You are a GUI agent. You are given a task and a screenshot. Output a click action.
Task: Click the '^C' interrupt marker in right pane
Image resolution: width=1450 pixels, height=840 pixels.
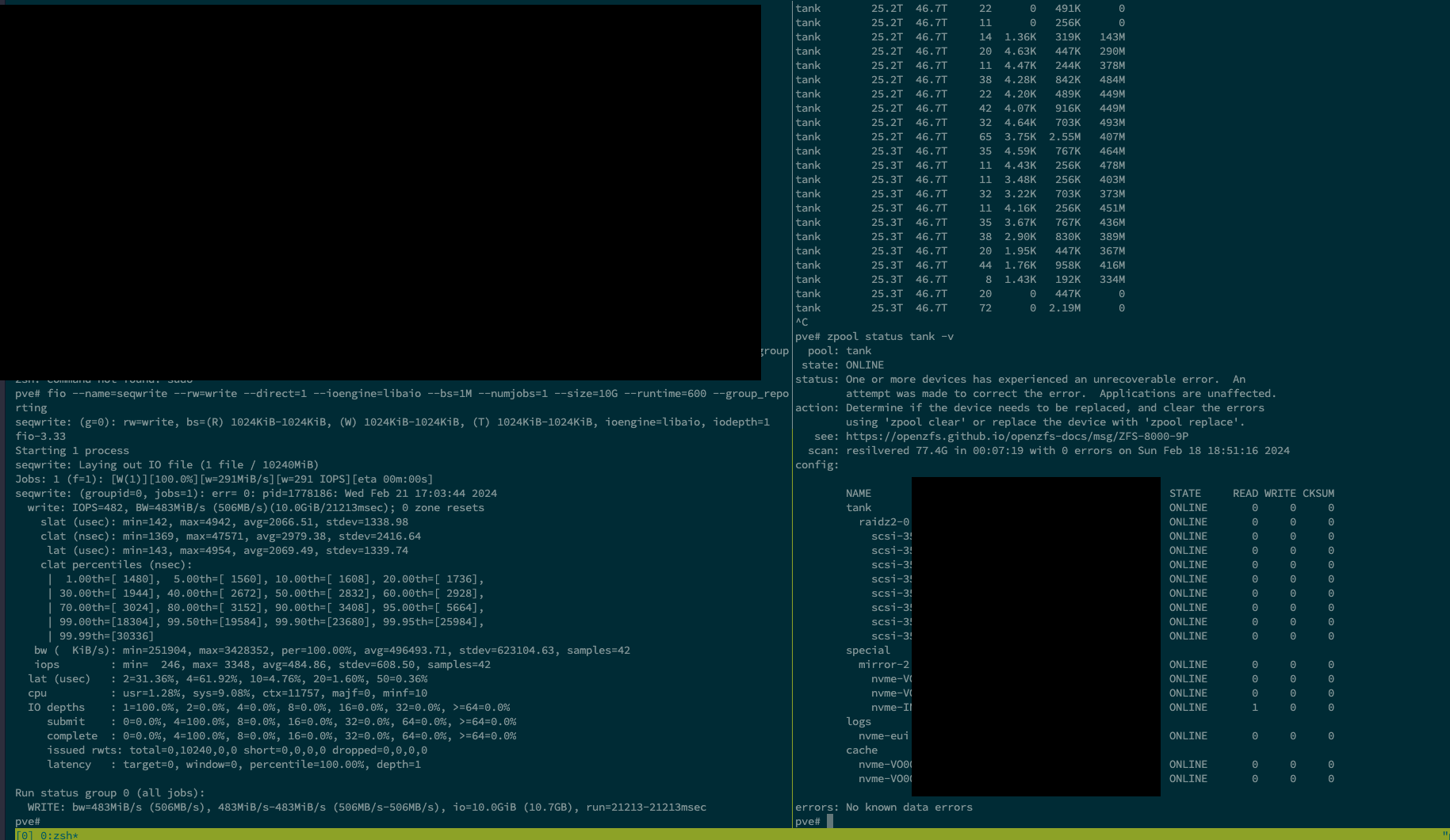802,322
